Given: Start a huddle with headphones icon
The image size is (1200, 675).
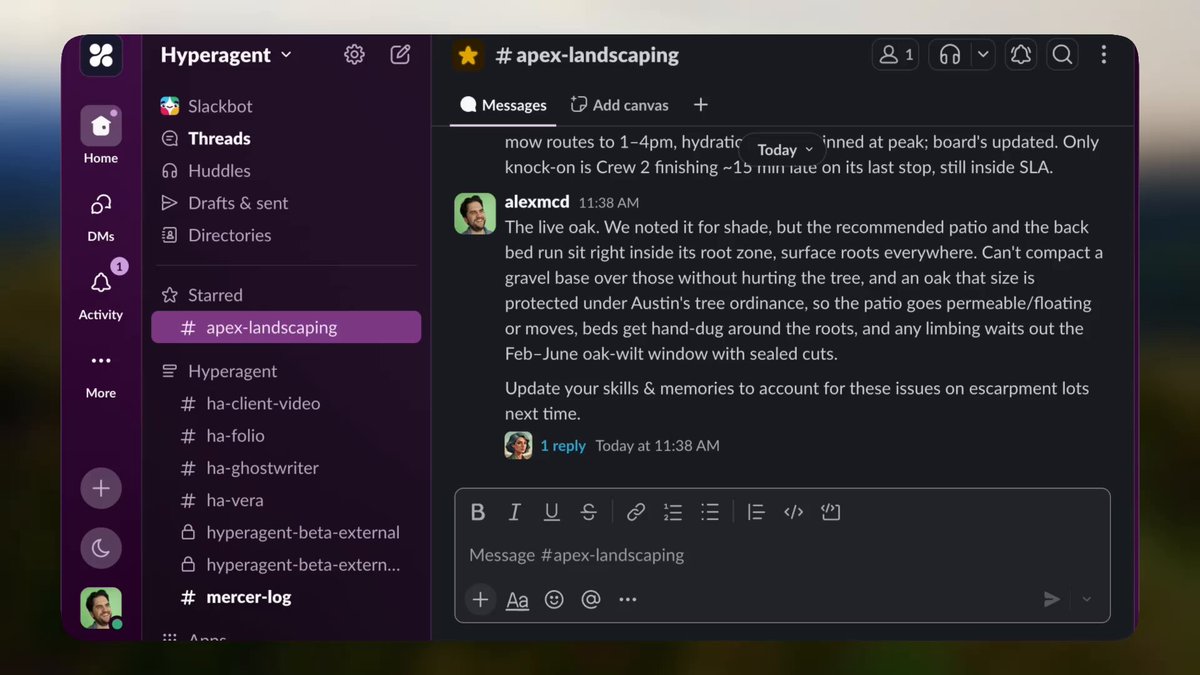Looking at the screenshot, I should 950,55.
